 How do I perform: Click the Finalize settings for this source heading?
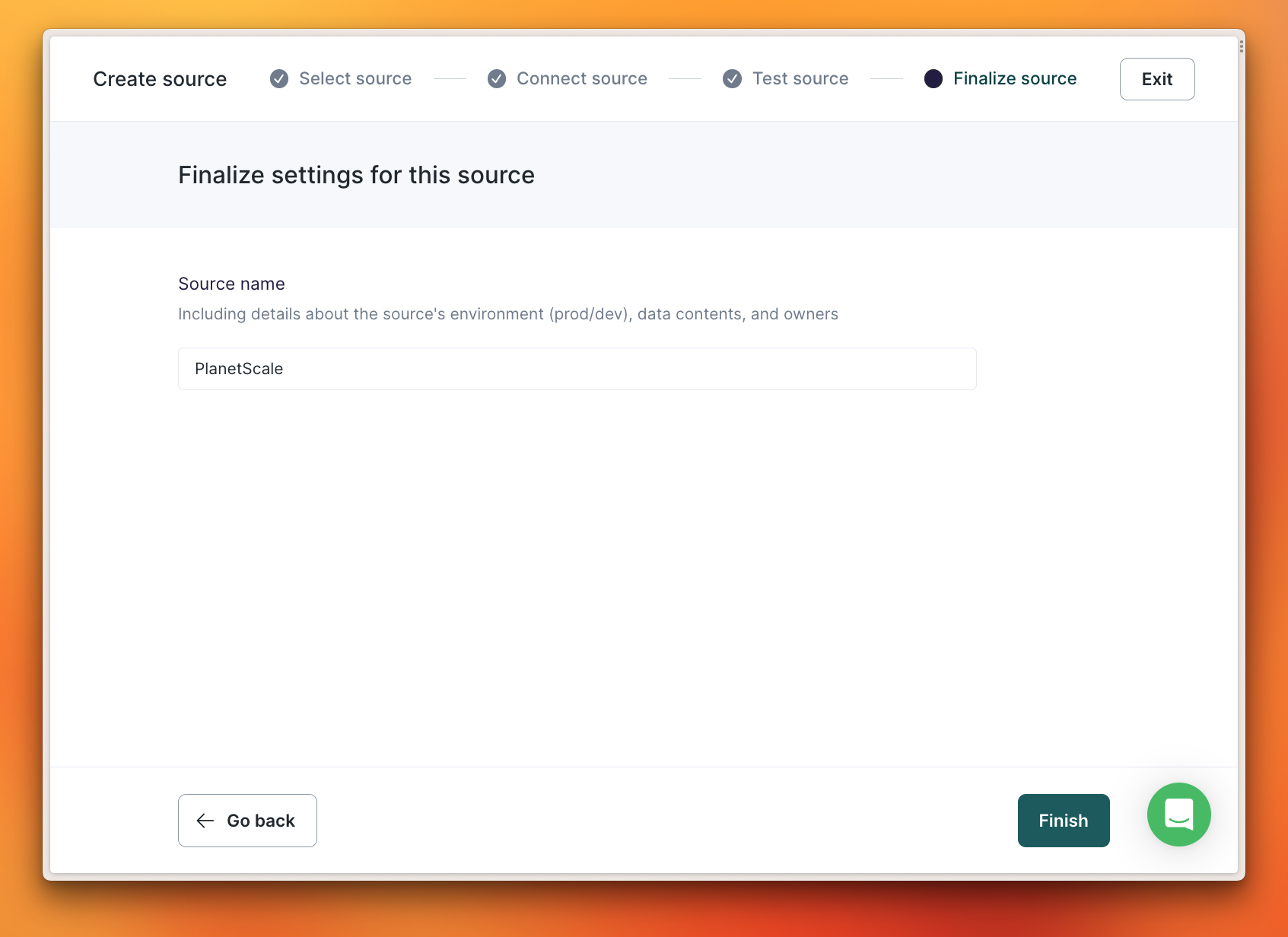(x=356, y=175)
